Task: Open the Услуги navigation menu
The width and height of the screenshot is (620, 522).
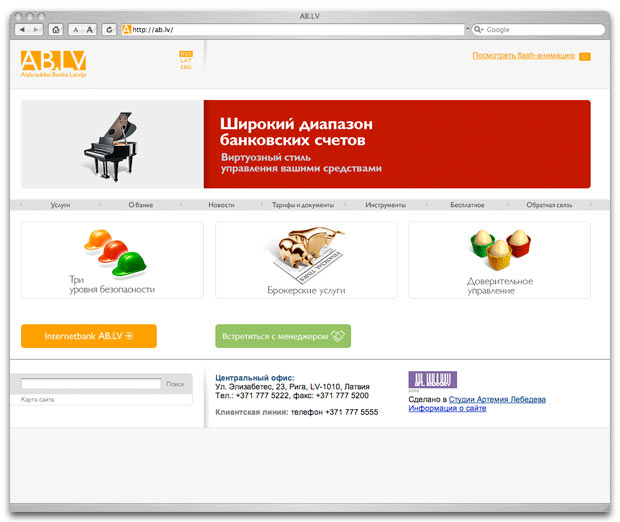Action: (x=60, y=205)
